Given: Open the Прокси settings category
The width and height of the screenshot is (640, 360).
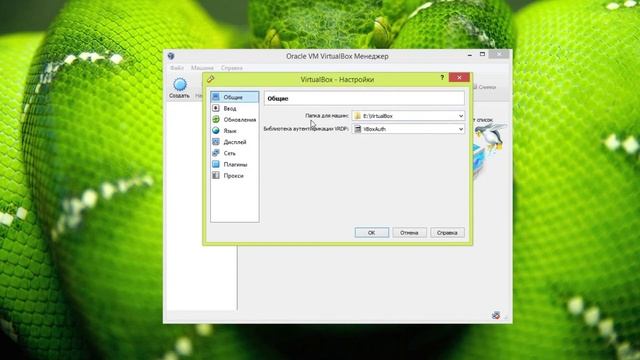Looking at the screenshot, I should (x=234, y=176).
